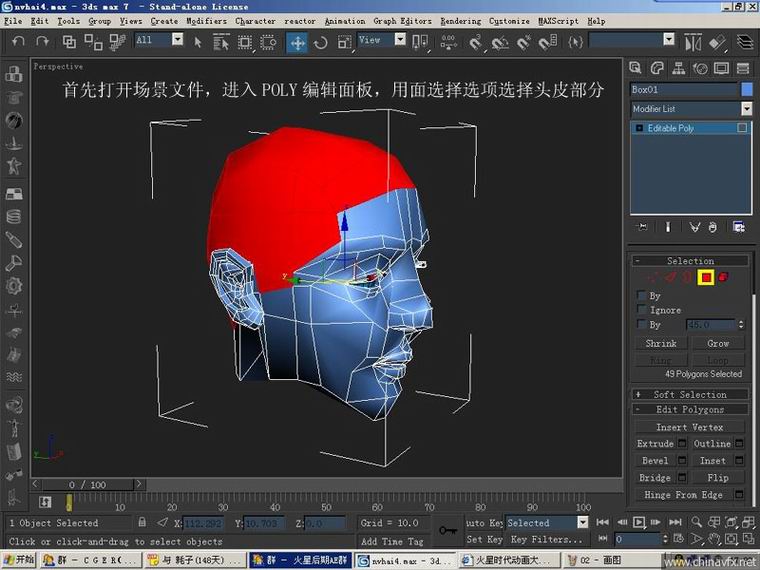
Task: Toggle Editable Poly stack checkbox
Action: tap(742, 127)
